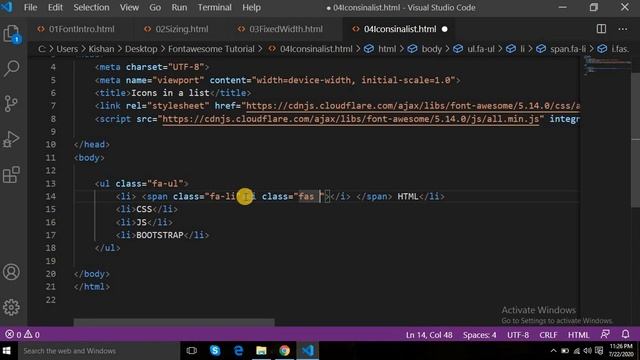Click the volume icon in system tray

pyautogui.click(x=588, y=351)
